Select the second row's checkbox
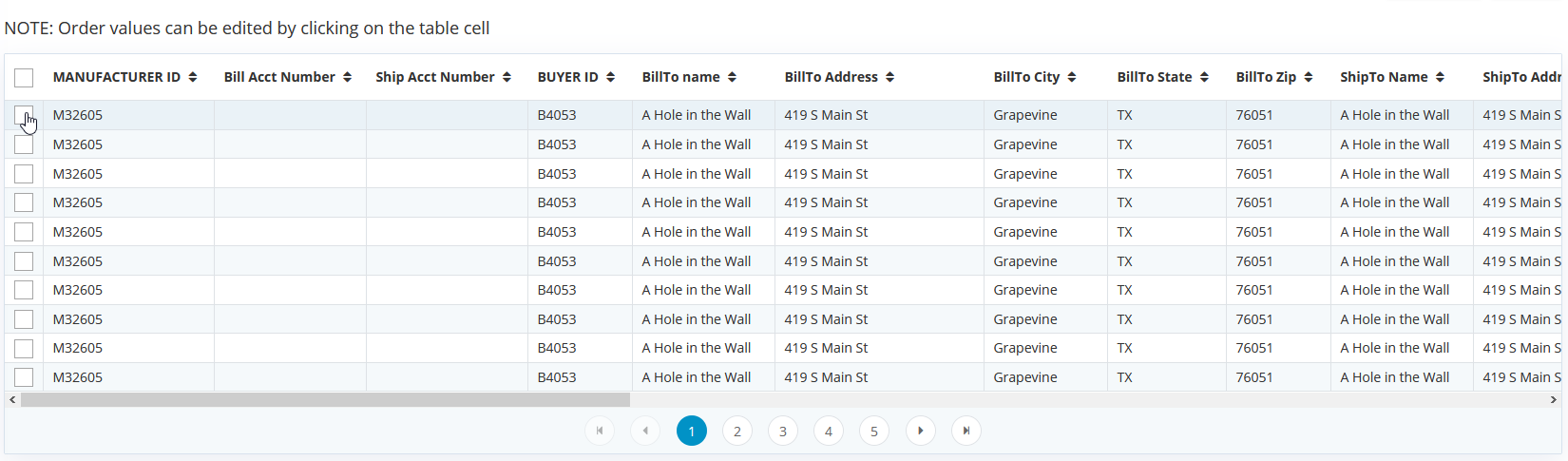The width and height of the screenshot is (1568, 461). 24,144
